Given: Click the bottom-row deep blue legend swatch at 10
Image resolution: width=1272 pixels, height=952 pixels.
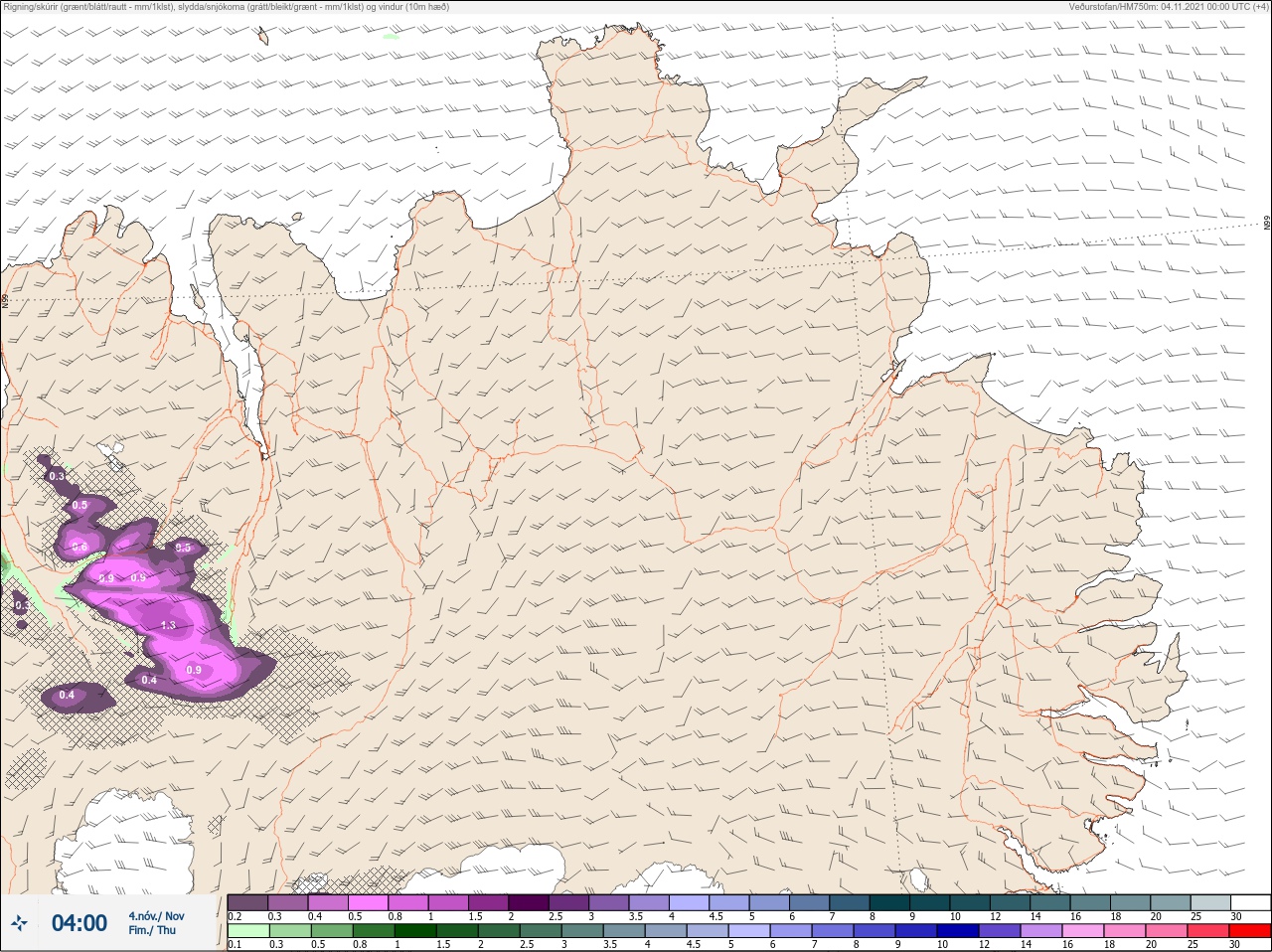Looking at the screenshot, I should click(x=959, y=931).
